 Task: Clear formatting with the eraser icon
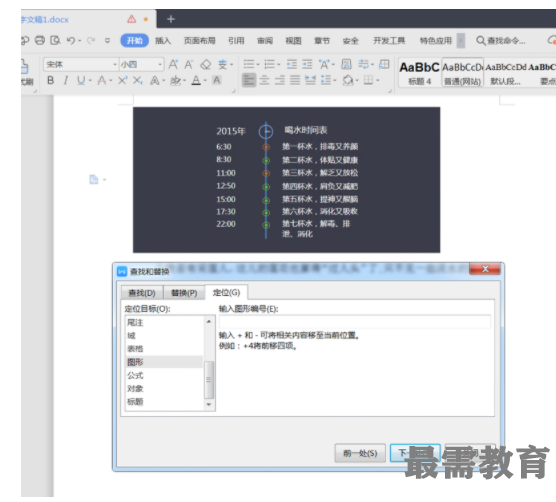coord(206,65)
